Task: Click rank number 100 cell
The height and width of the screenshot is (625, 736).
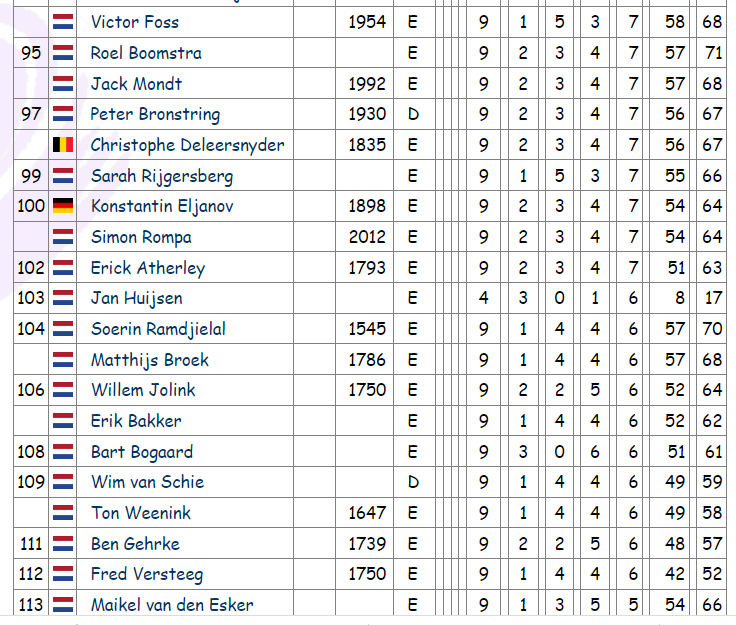Action: [31, 206]
